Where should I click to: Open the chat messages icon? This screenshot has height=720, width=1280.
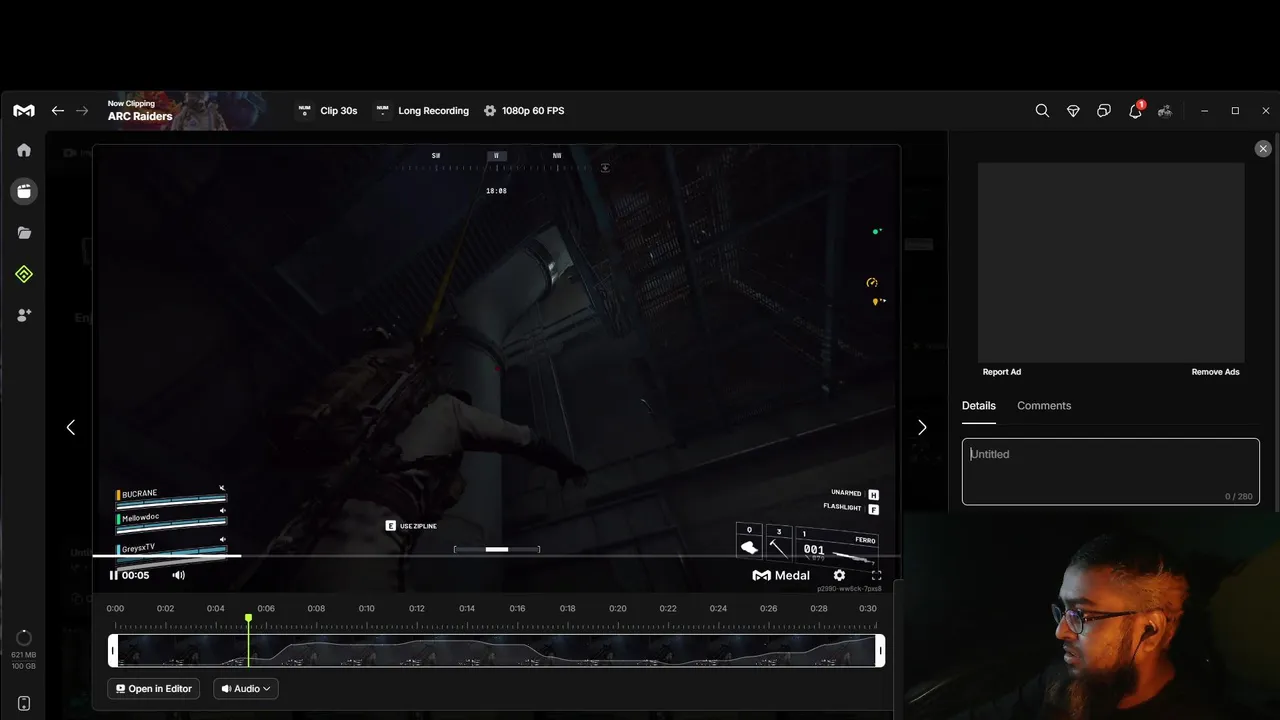click(x=1104, y=111)
